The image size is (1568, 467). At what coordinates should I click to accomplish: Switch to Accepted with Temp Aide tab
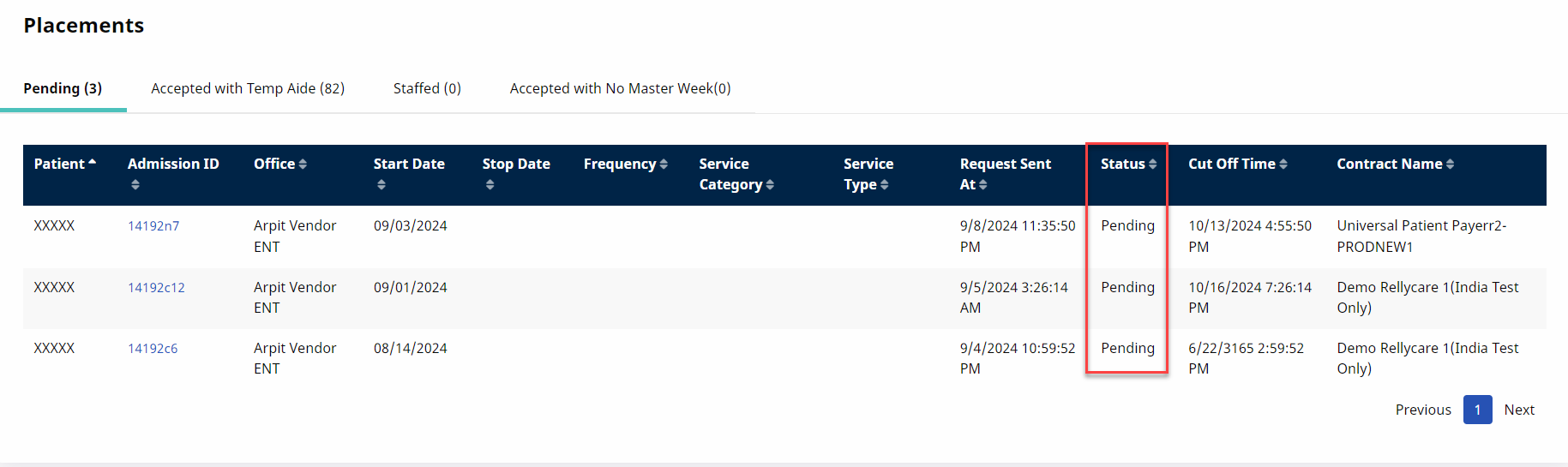pyautogui.click(x=248, y=88)
